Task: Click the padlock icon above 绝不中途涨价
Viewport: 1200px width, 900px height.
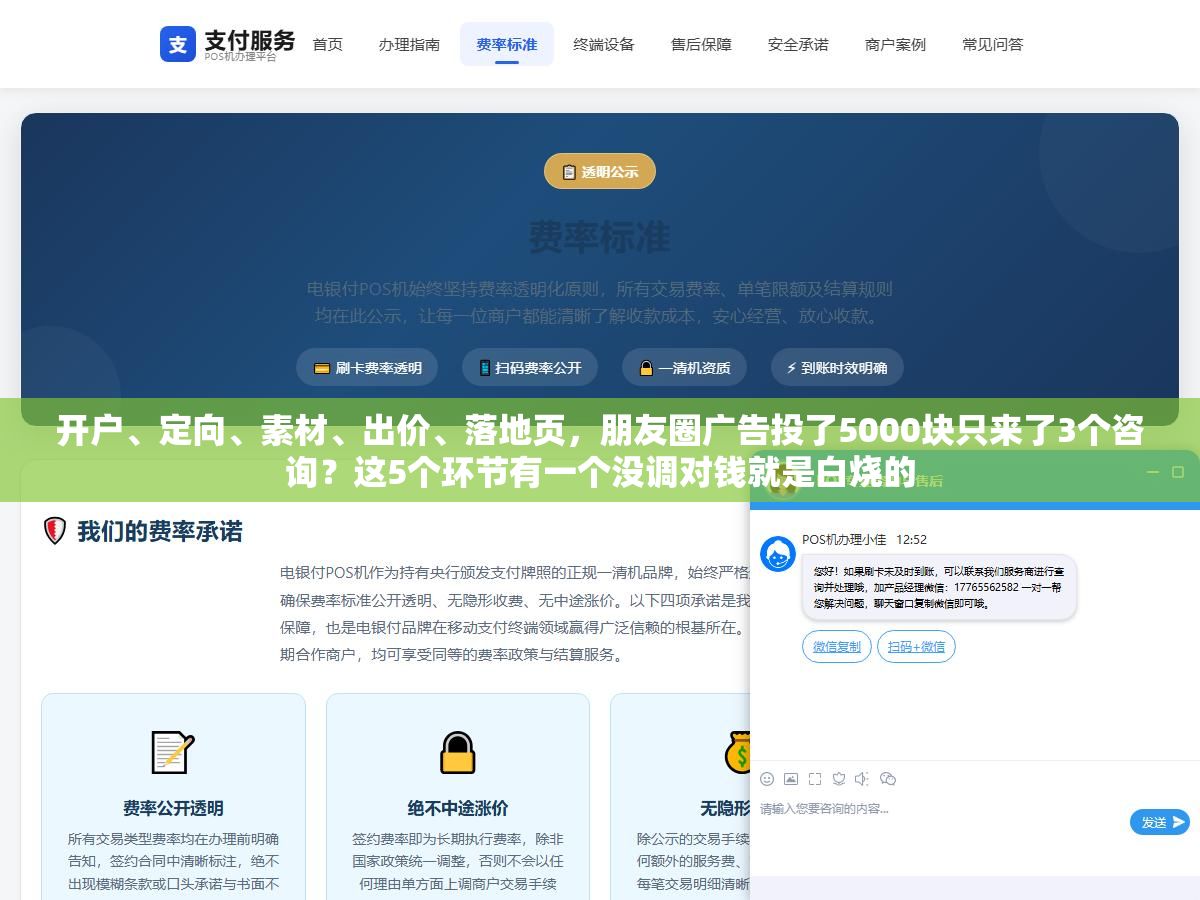Action: point(458,752)
